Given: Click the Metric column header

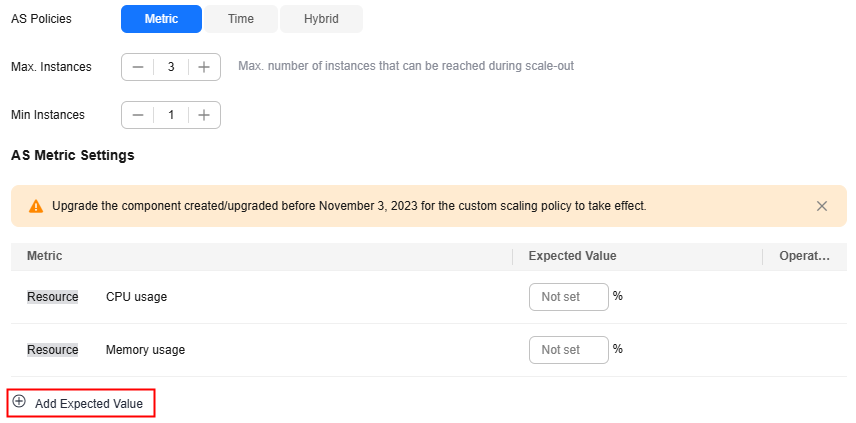Looking at the screenshot, I should pyautogui.click(x=44, y=256).
